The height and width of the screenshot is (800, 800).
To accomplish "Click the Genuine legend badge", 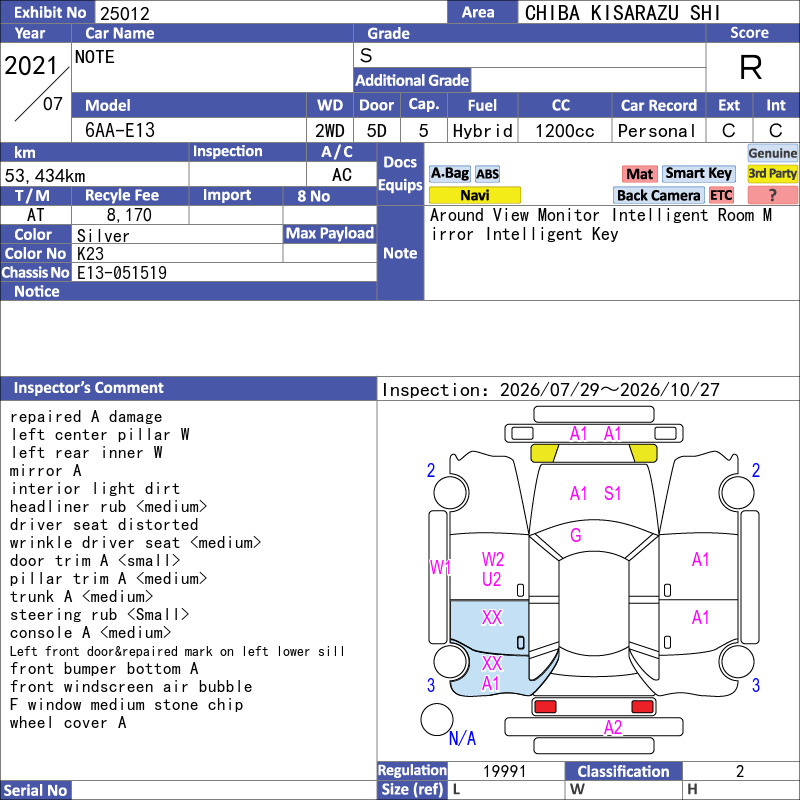I will (772, 153).
